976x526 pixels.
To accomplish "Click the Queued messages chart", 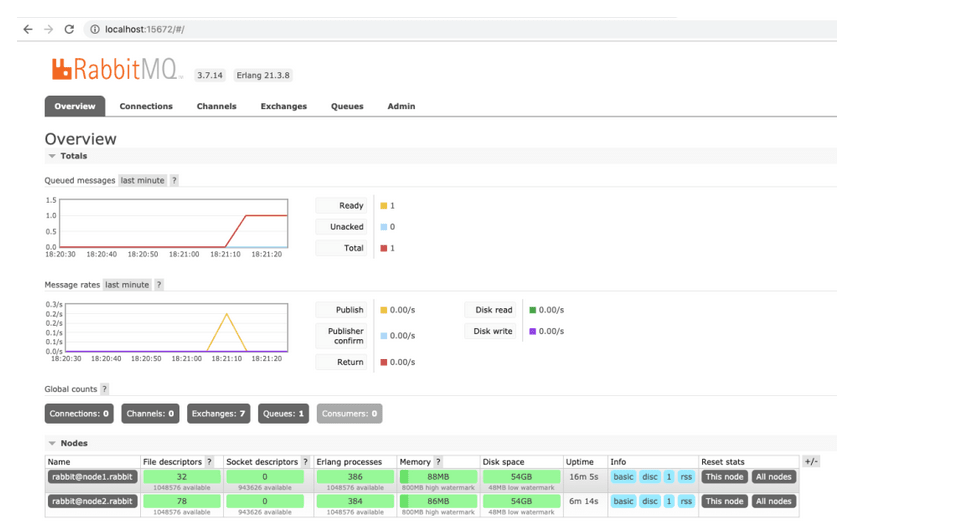I will [174, 223].
